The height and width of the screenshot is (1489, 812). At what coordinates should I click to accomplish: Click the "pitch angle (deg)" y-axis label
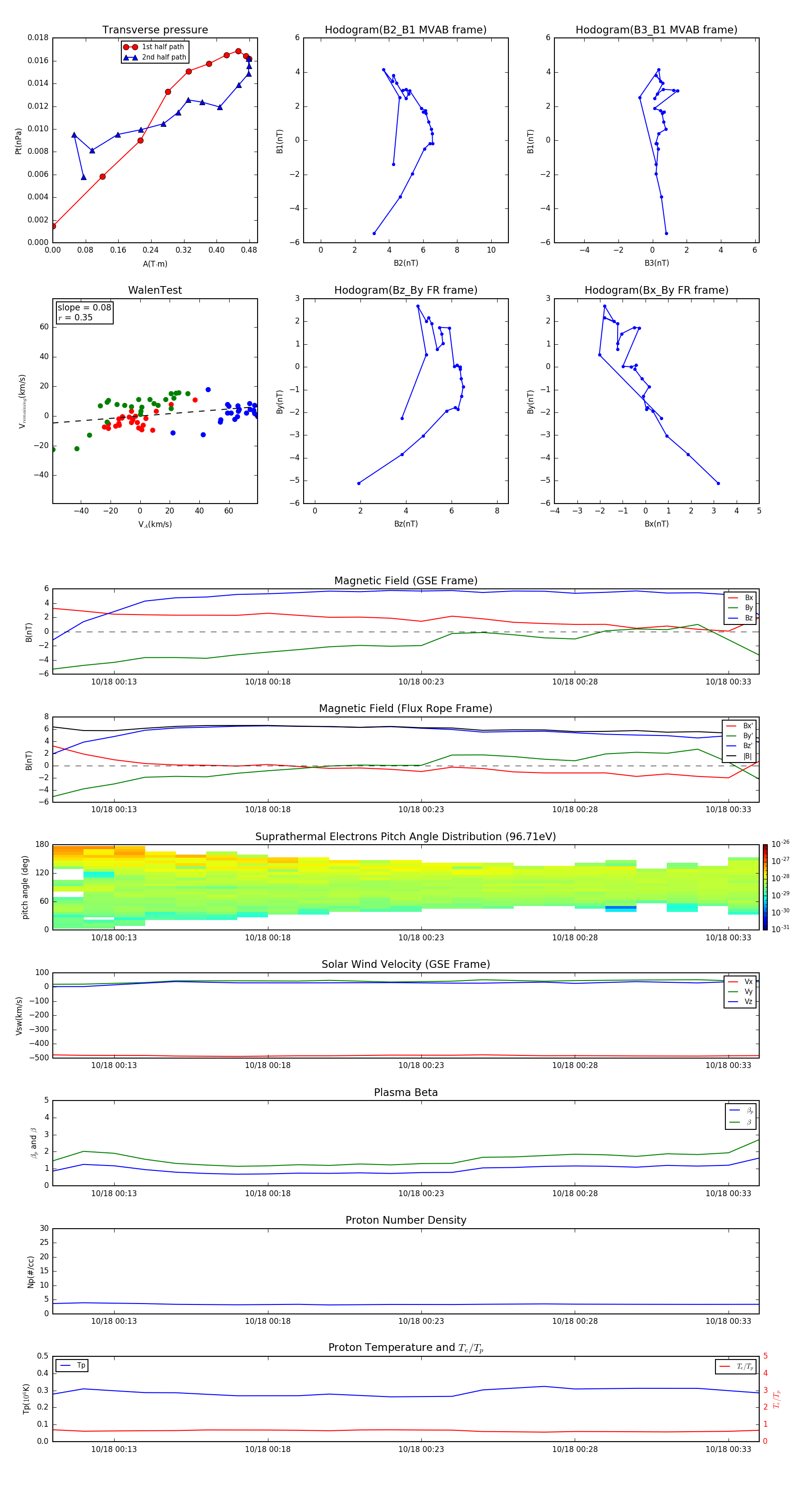(x=25, y=887)
